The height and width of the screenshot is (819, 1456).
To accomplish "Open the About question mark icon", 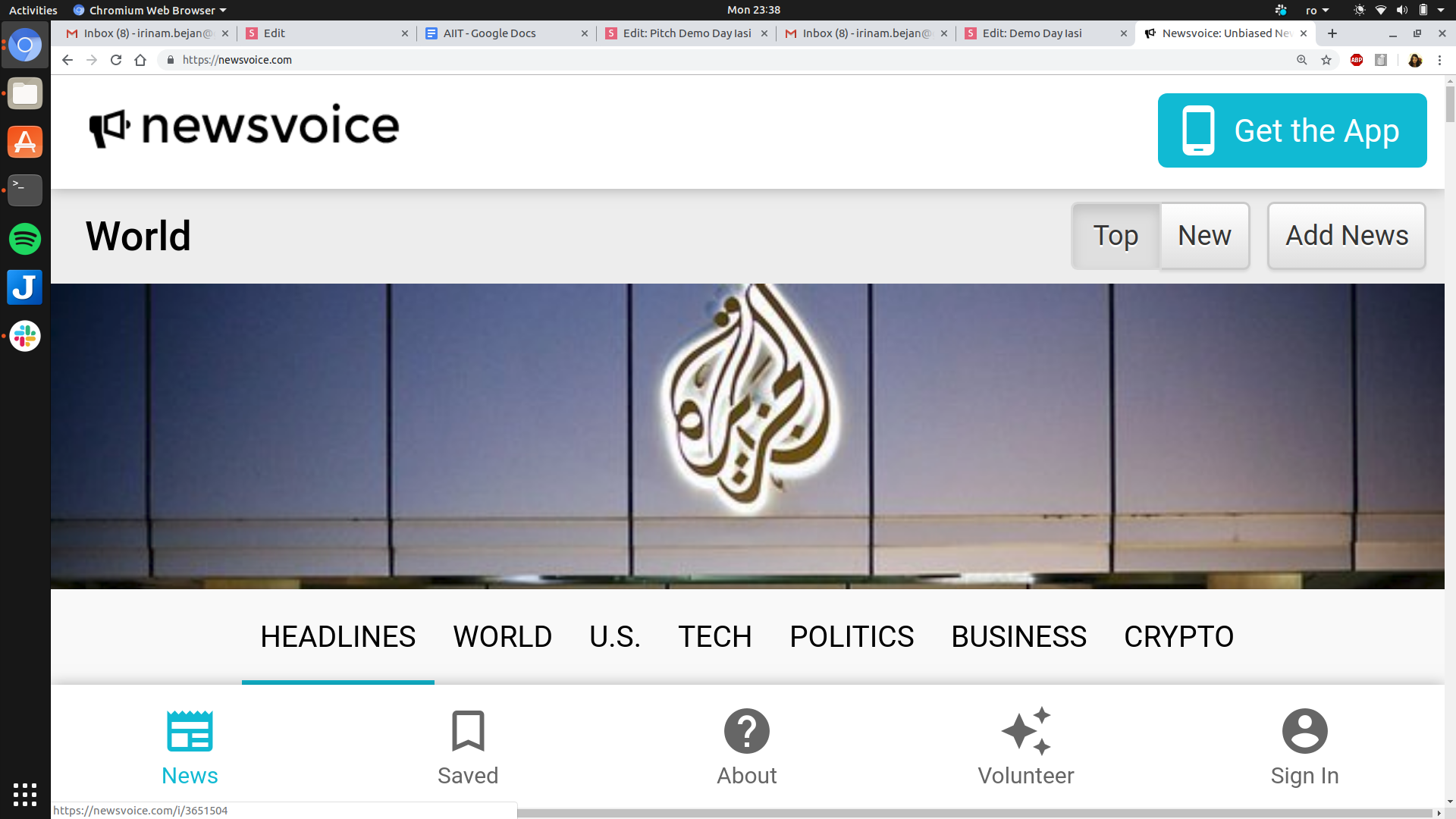I will (x=746, y=731).
